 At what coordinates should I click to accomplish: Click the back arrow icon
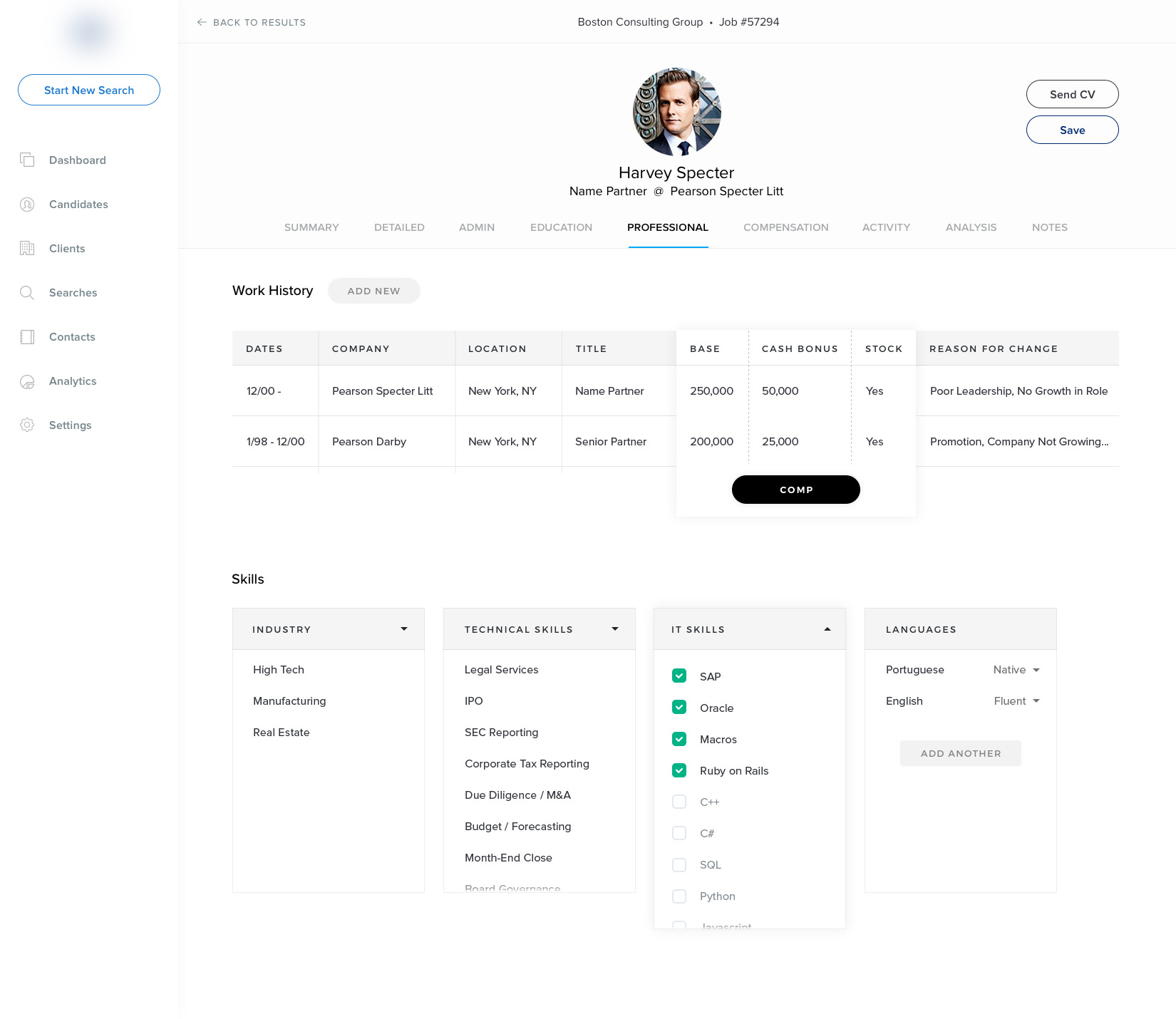tap(202, 22)
